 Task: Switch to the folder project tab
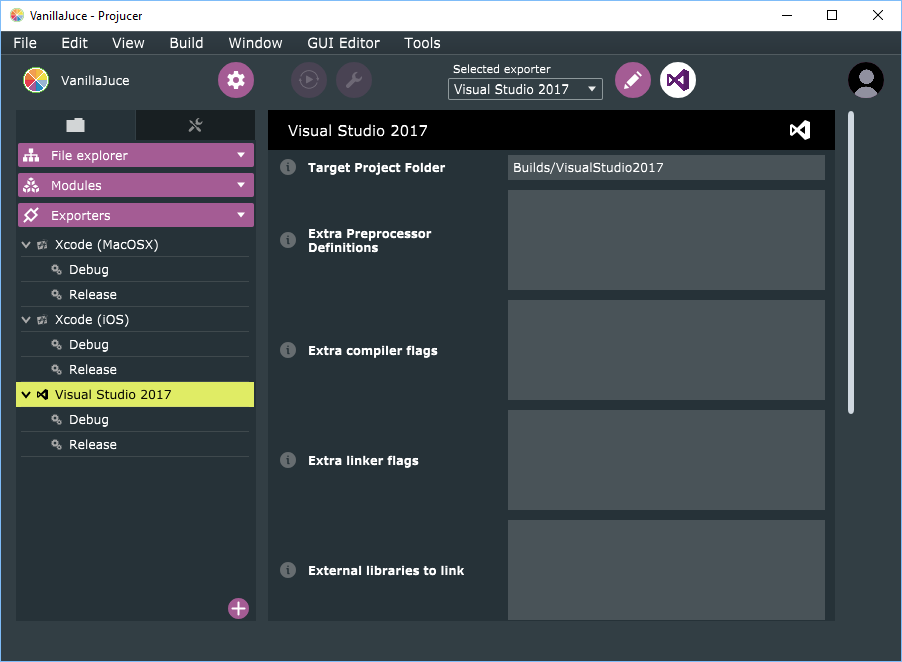[x=76, y=125]
